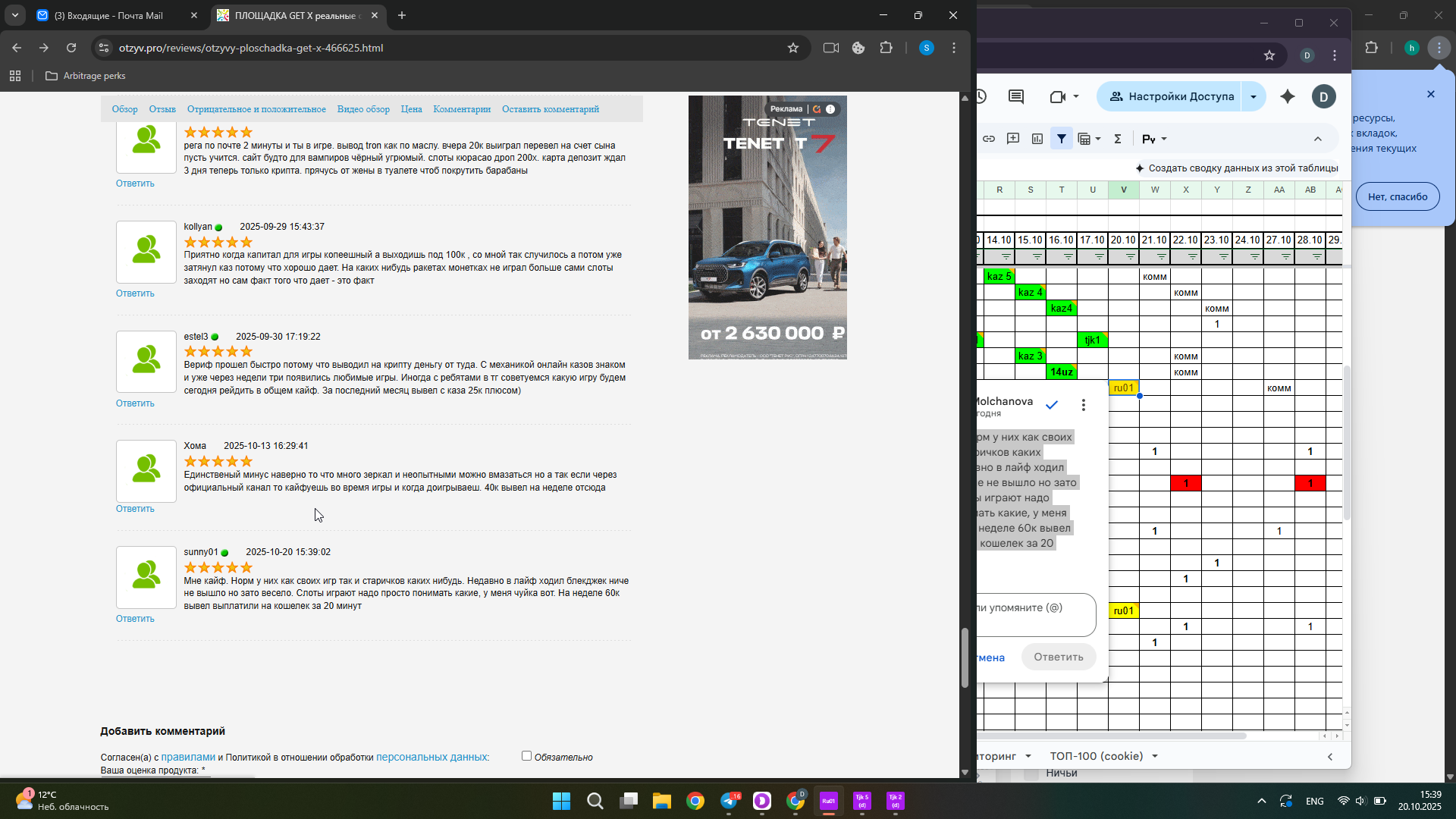Open 'Комментарии' in review navigation menu
The image size is (1456, 819).
462,109
